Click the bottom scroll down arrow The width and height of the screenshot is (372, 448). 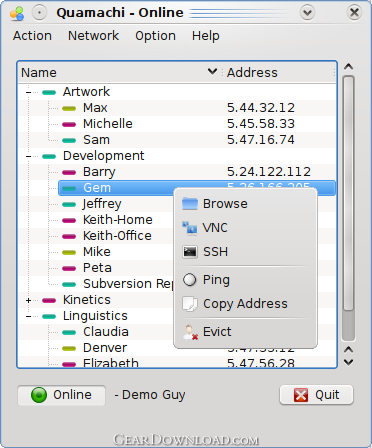click(x=348, y=362)
